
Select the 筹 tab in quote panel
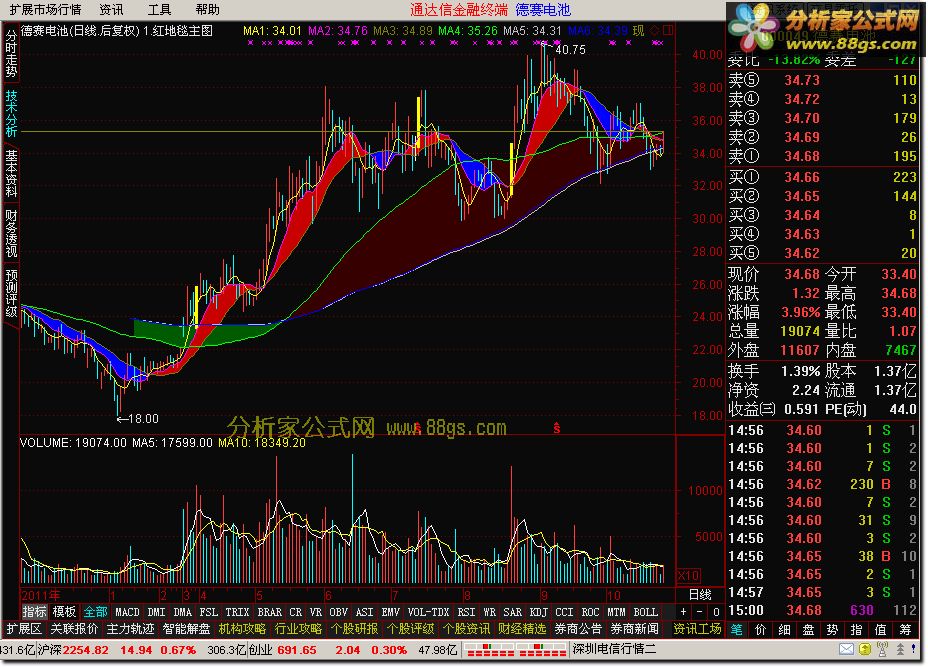pos(906,630)
